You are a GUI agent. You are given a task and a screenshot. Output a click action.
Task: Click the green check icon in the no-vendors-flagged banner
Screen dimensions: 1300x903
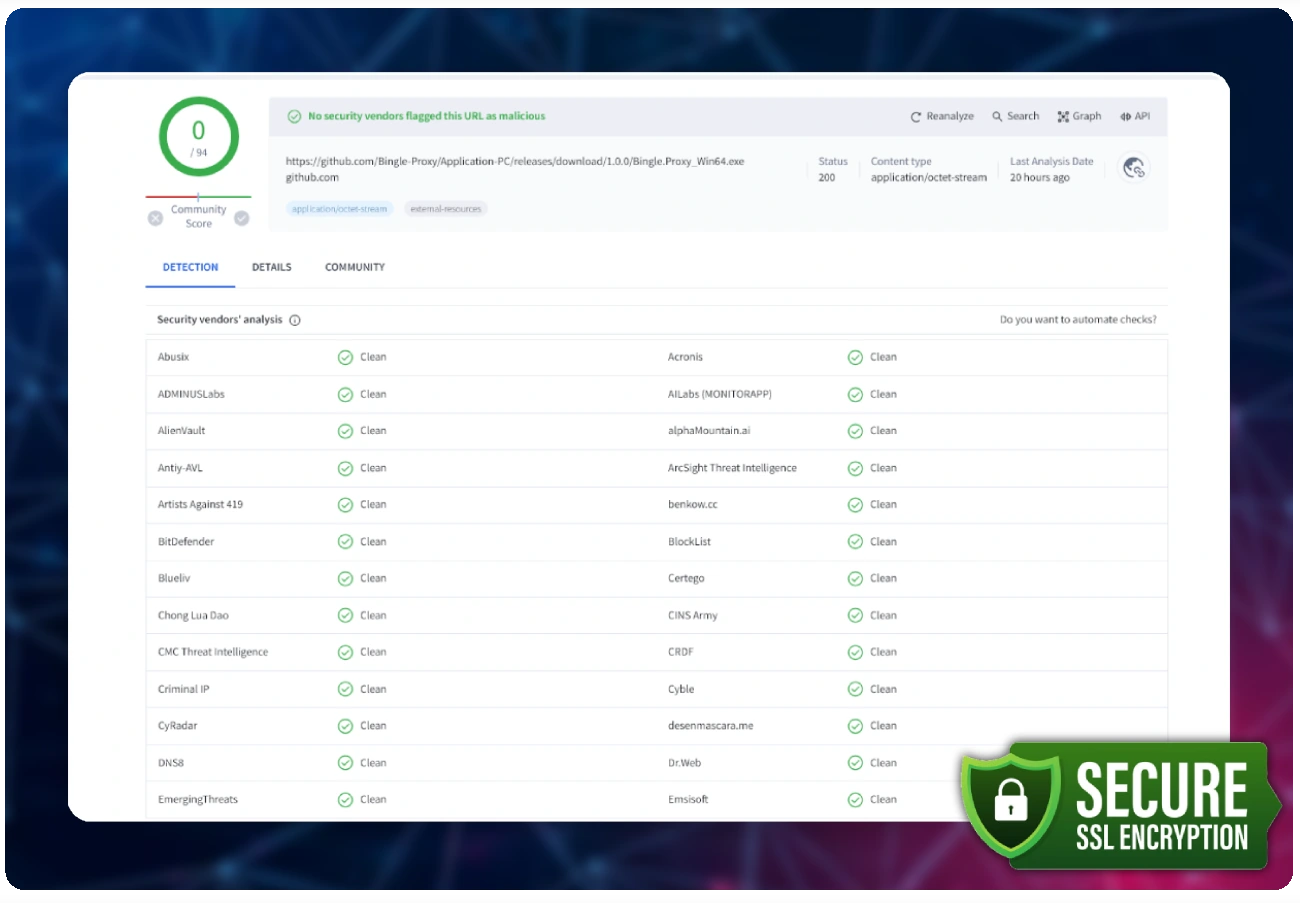tap(294, 116)
